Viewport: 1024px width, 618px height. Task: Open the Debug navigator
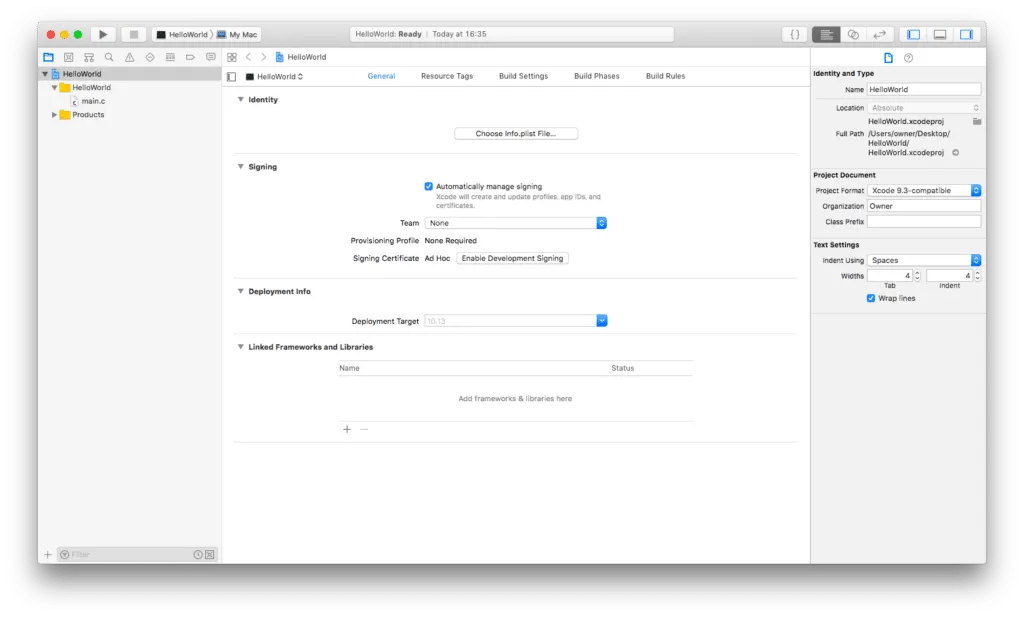[170, 57]
